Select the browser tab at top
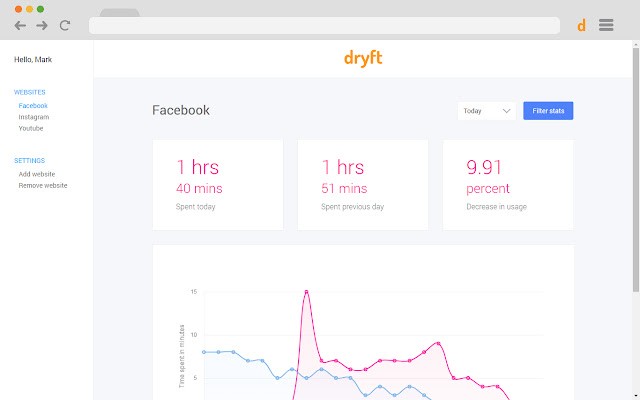This screenshot has height=400, width=640. click(120, 12)
